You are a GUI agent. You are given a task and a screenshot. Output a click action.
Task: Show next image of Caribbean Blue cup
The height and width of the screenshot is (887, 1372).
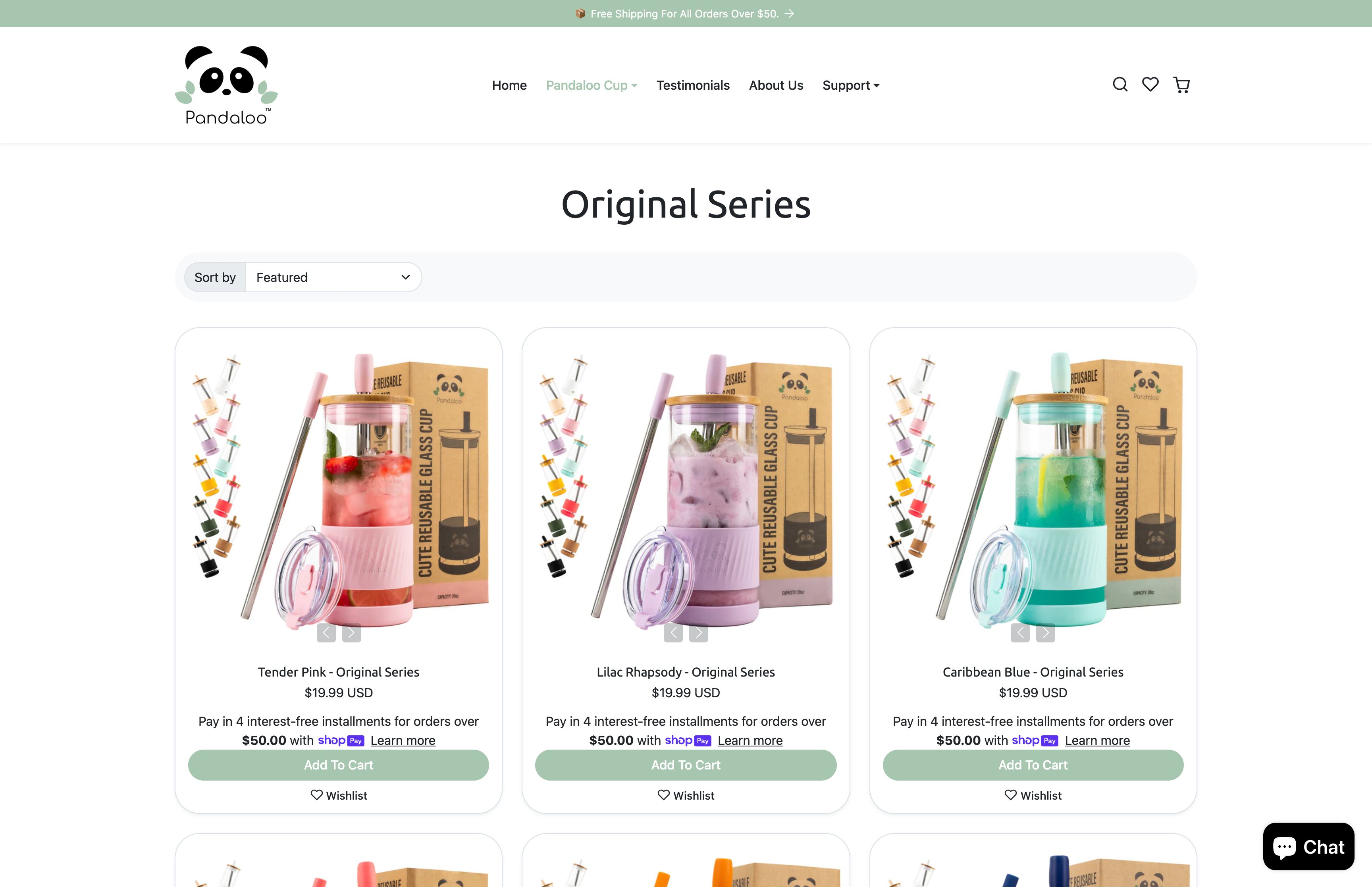click(x=1046, y=633)
